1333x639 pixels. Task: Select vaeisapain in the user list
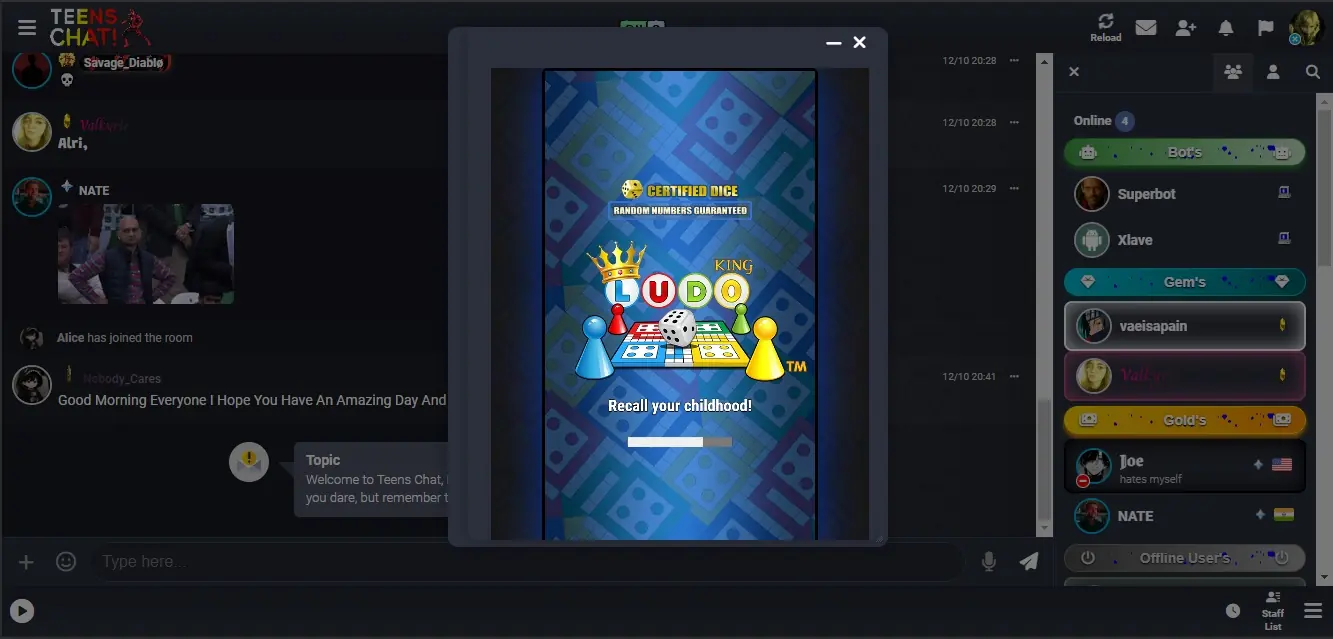coord(1185,326)
